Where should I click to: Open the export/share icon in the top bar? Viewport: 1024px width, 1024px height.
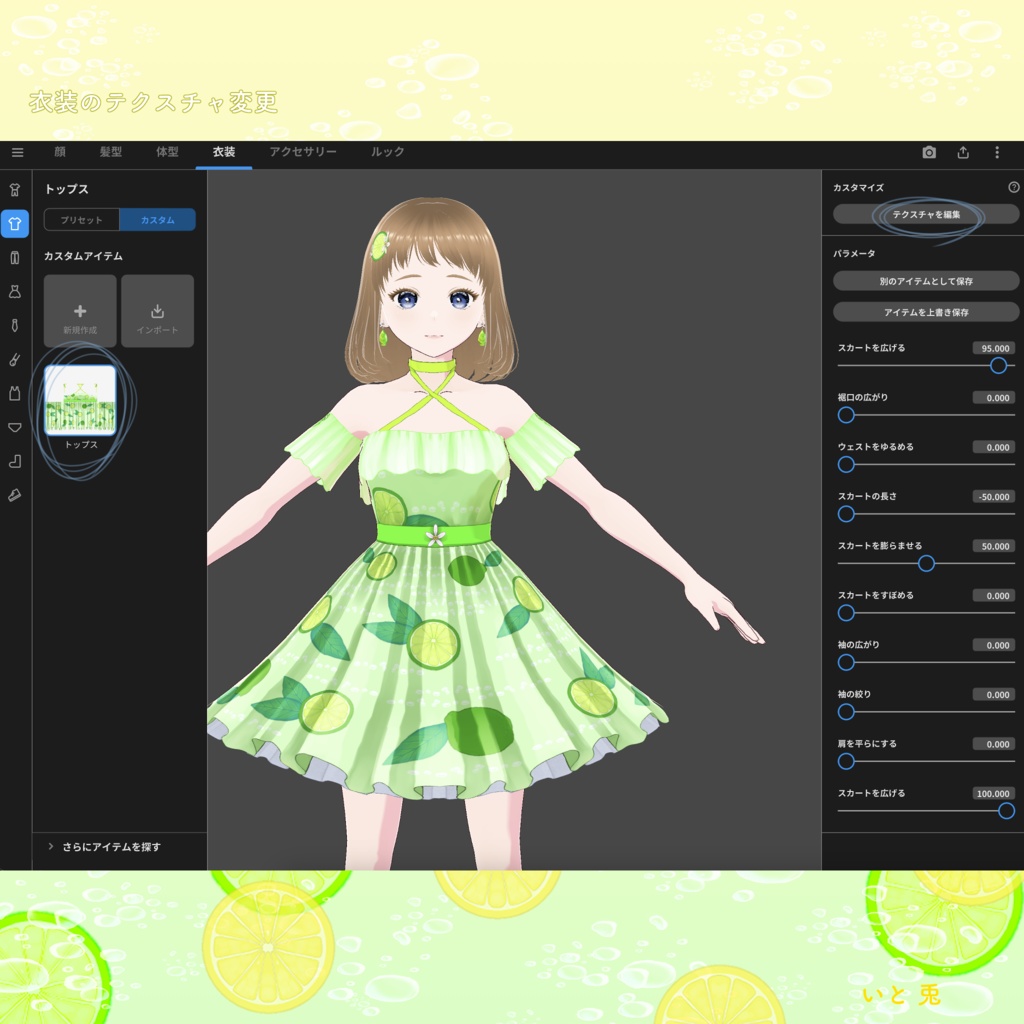(x=963, y=152)
